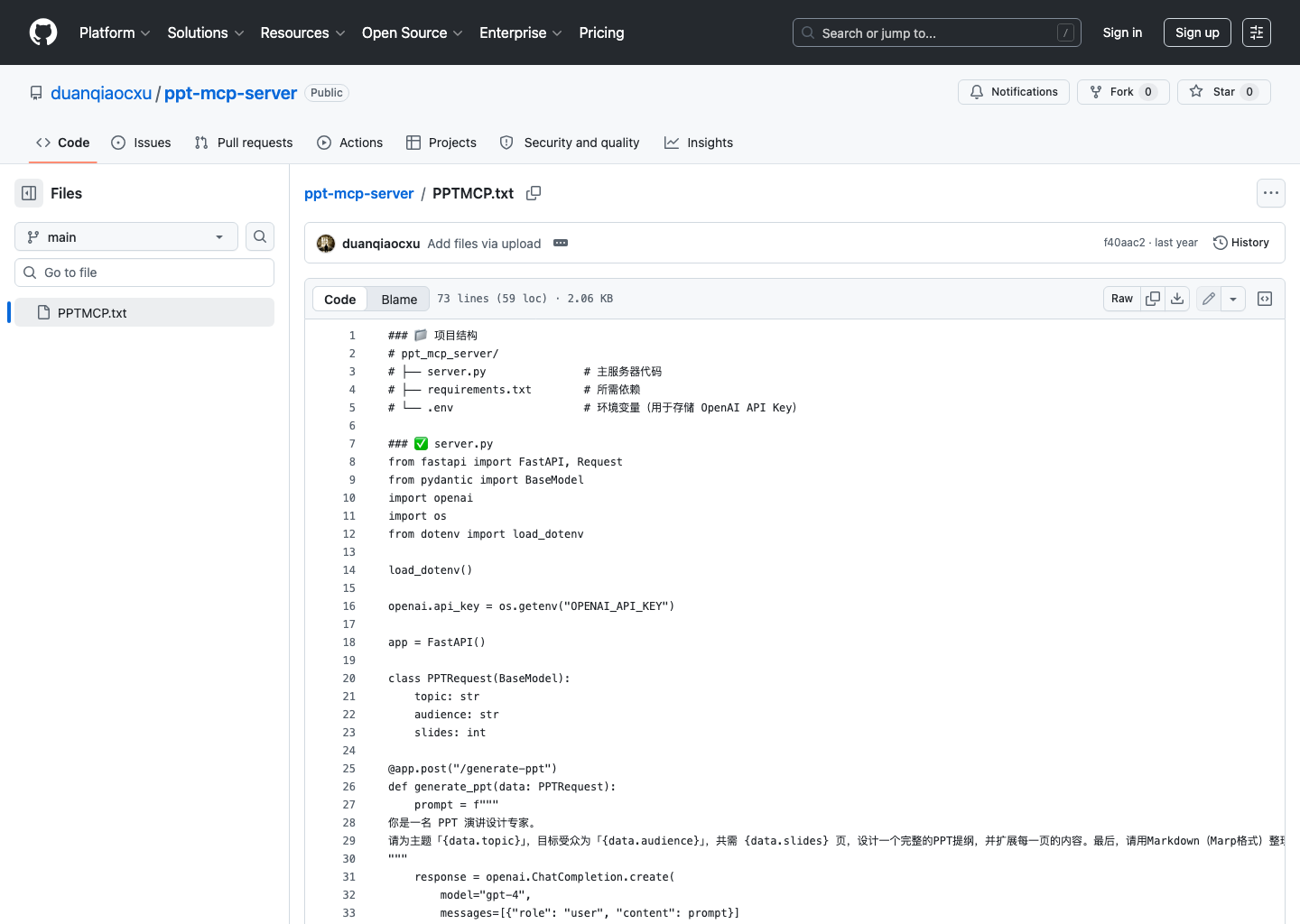Open the Projects tab
1300x924 pixels.
[441, 143]
